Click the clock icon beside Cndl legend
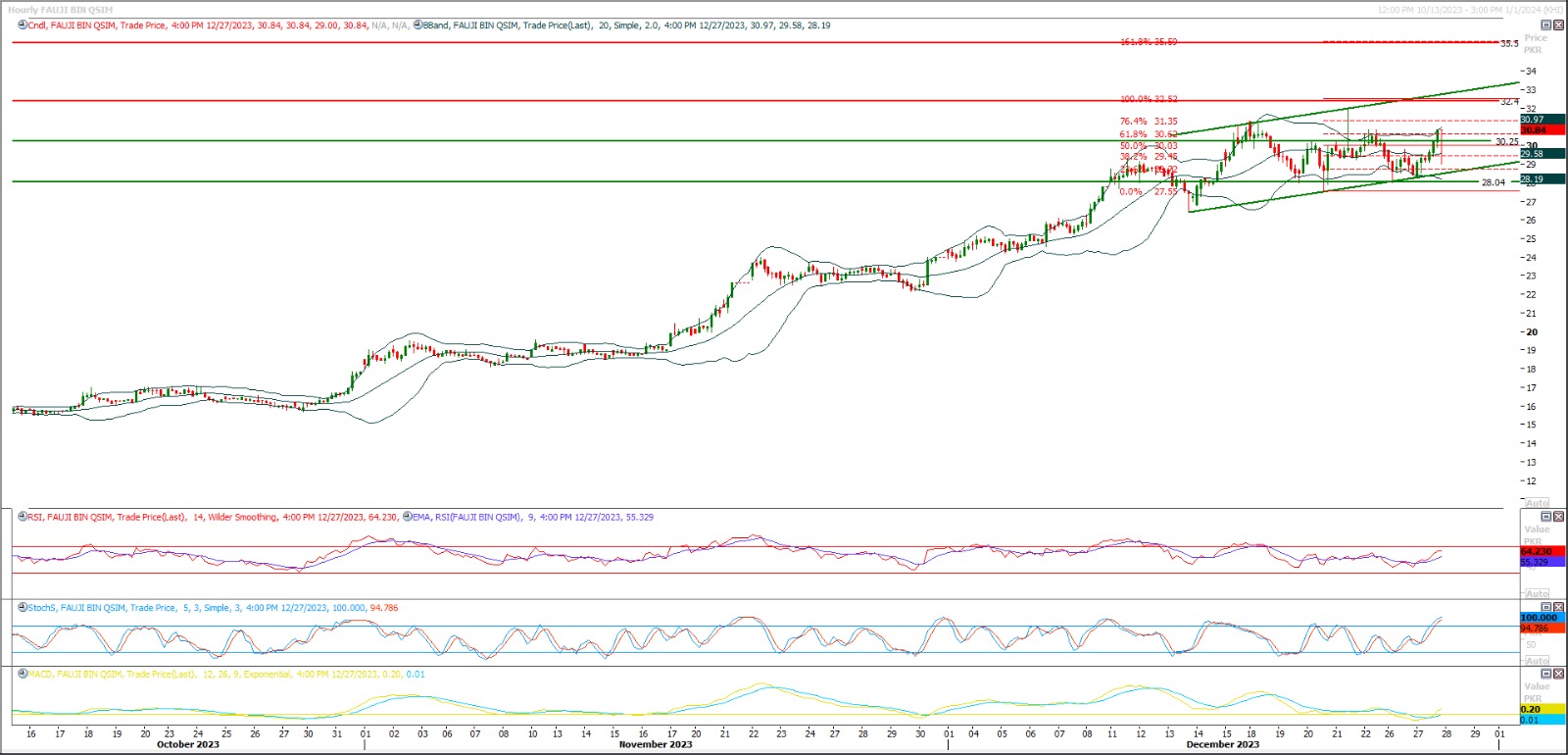This screenshot has width=1568, height=755. click(23, 25)
